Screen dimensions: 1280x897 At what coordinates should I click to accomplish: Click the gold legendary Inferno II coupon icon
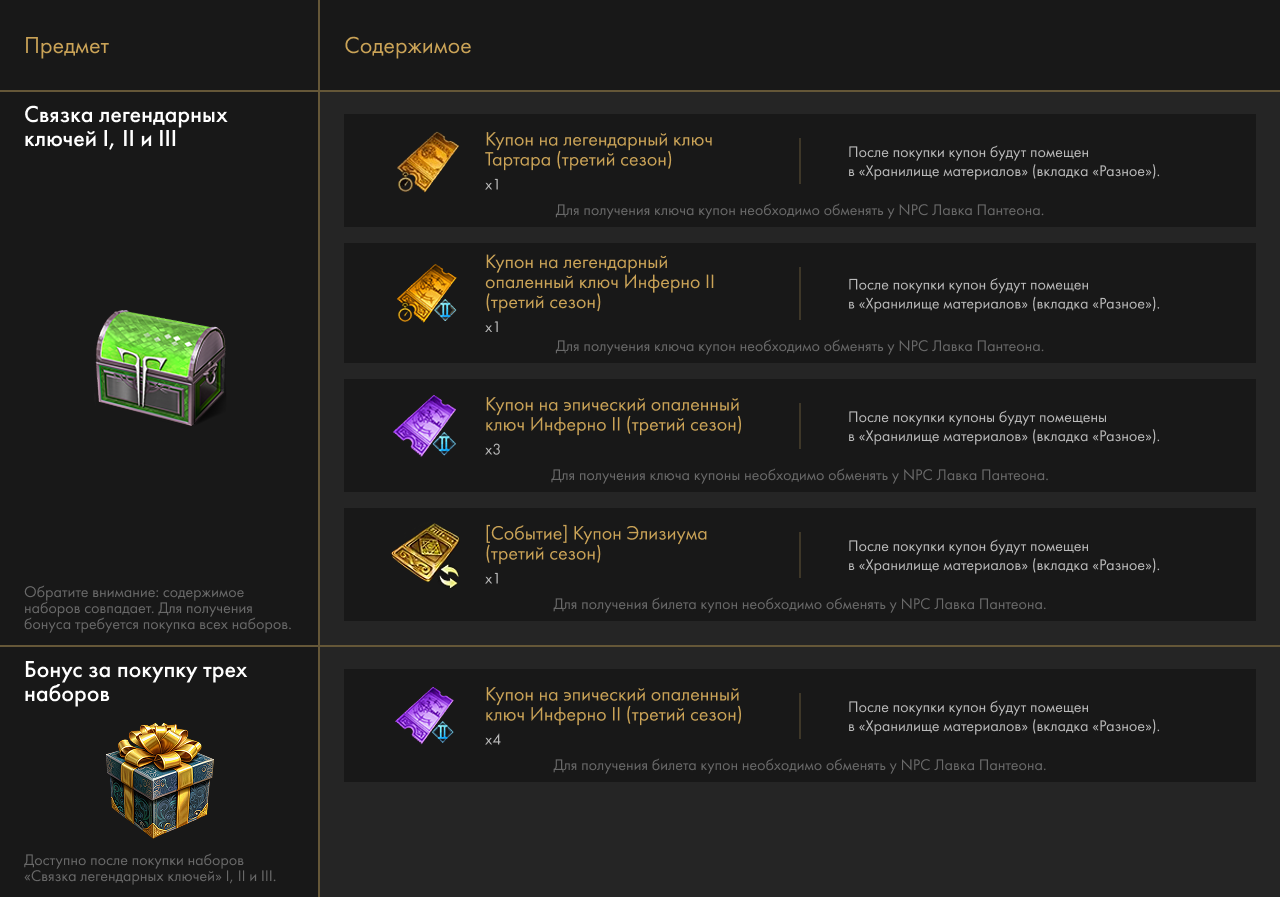pyautogui.click(x=426, y=294)
